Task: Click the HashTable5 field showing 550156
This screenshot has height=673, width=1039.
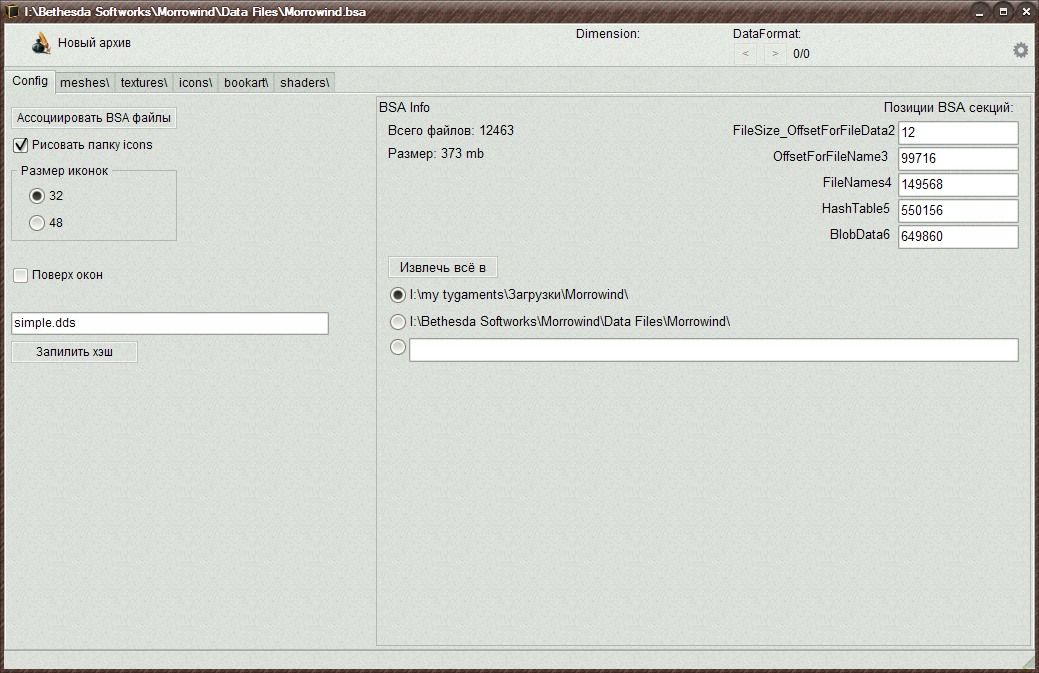Action: (958, 211)
